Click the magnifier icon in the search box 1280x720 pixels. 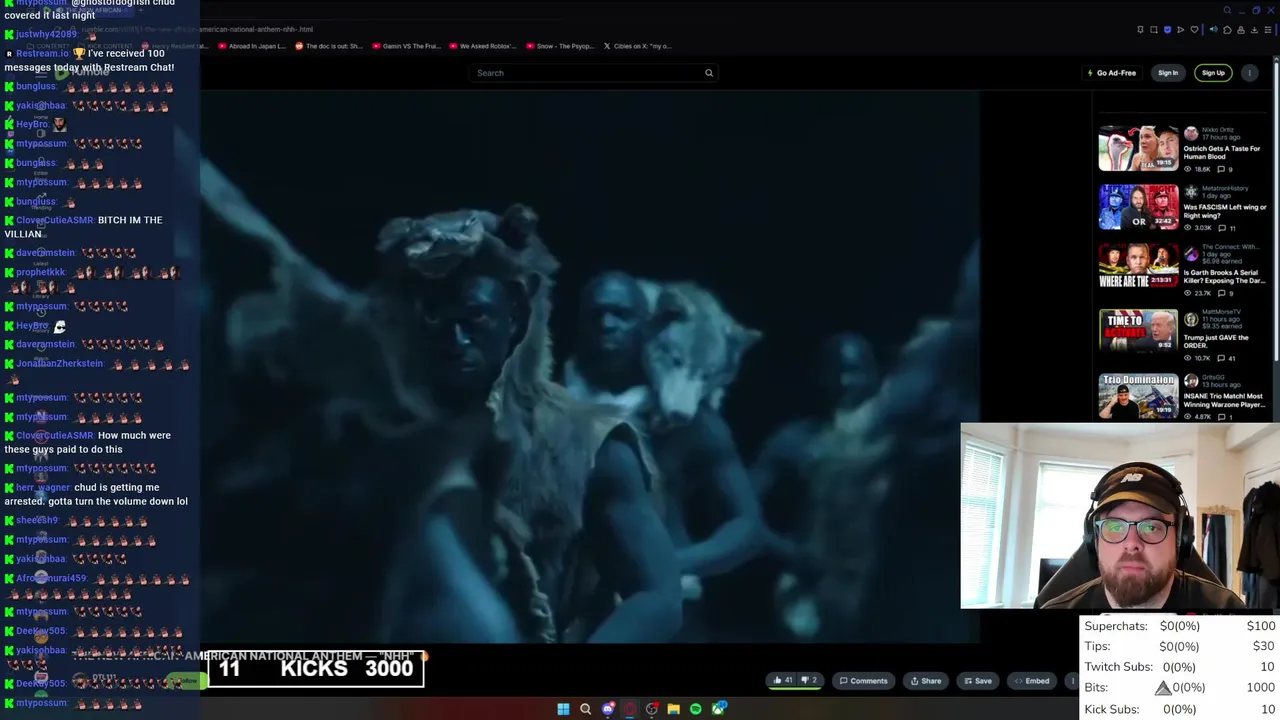[x=709, y=73]
